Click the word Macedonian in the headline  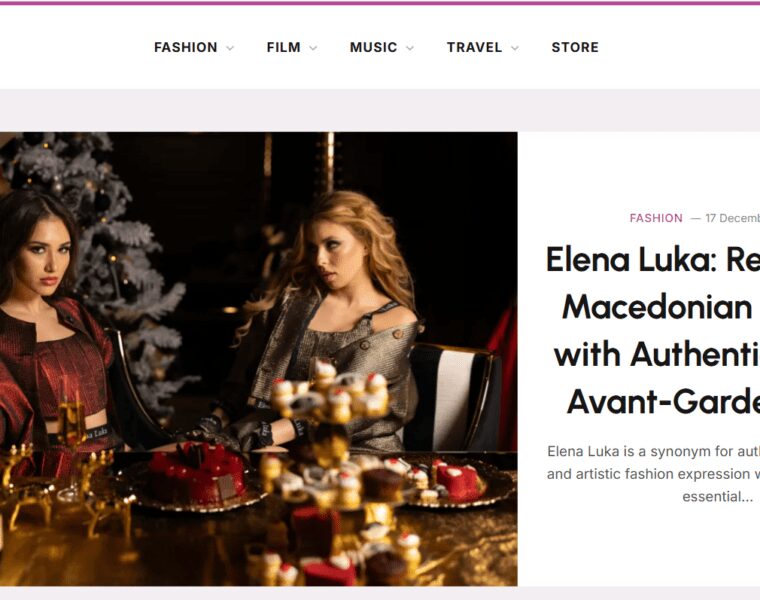click(657, 308)
